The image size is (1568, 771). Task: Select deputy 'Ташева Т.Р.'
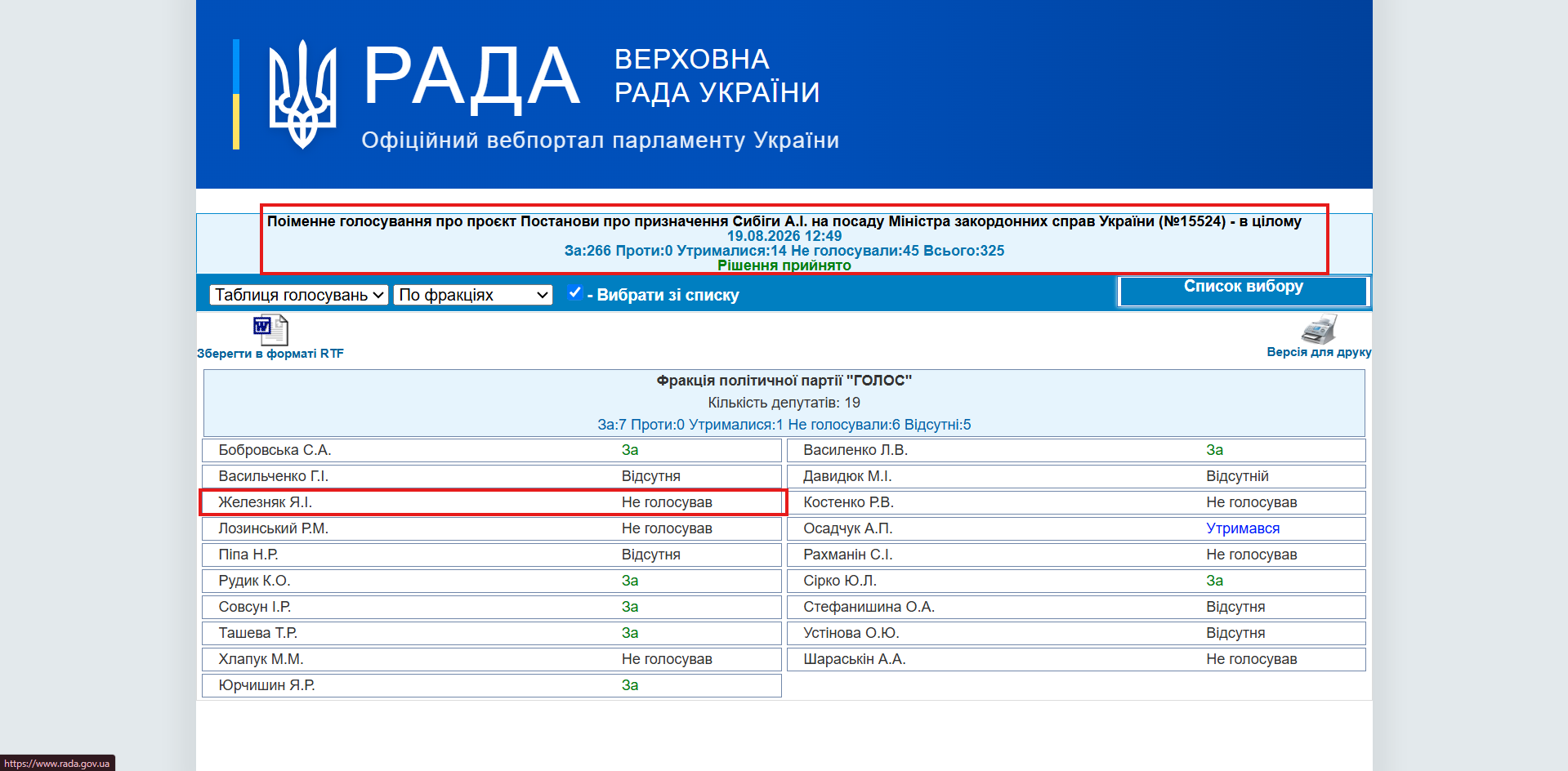pos(258,633)
